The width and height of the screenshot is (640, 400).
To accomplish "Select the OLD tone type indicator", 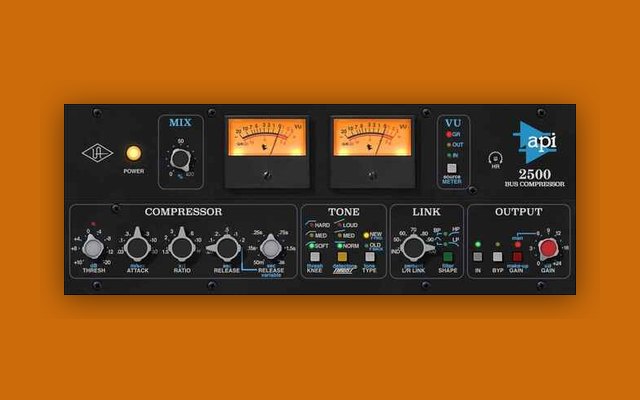I will 366,246.
